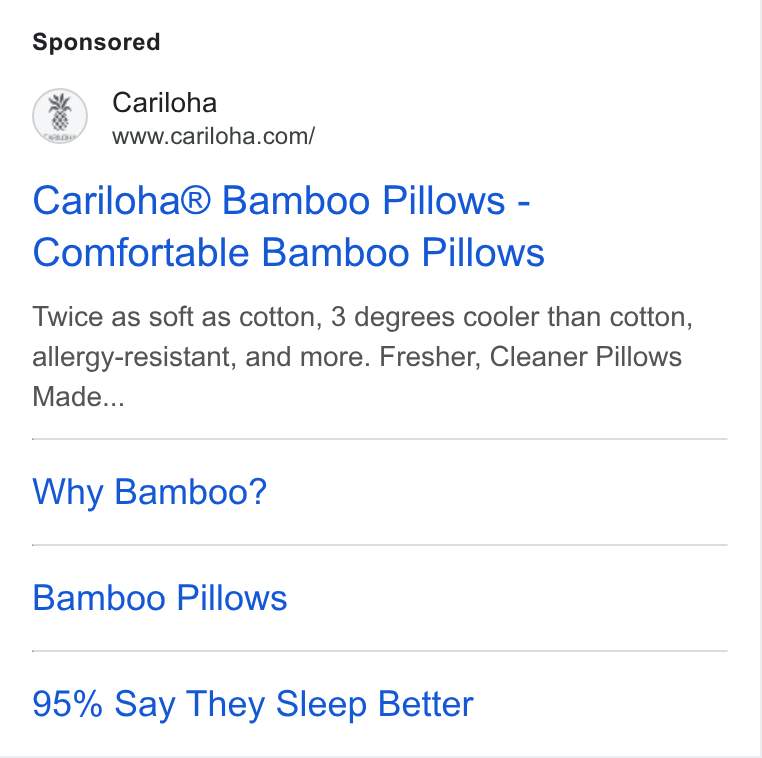
Task: Click the ad description paragraph
Action: [362, 357]
